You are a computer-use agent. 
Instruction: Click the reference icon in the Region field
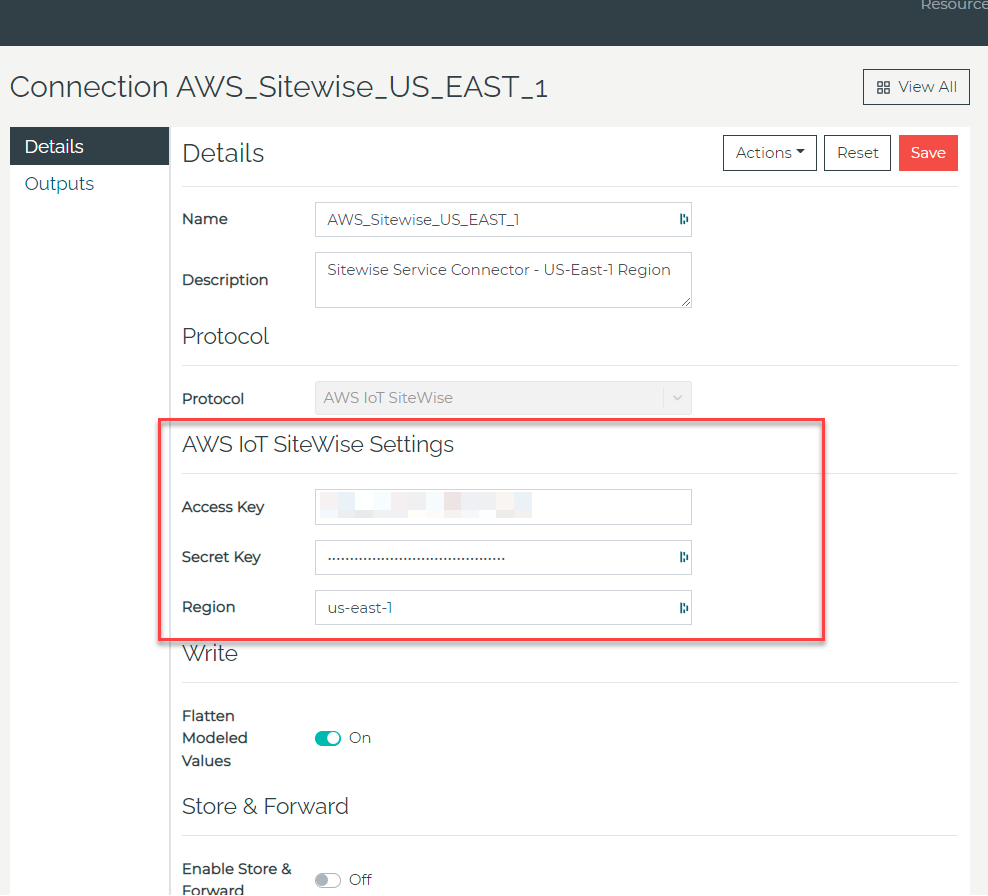point(684,608)
